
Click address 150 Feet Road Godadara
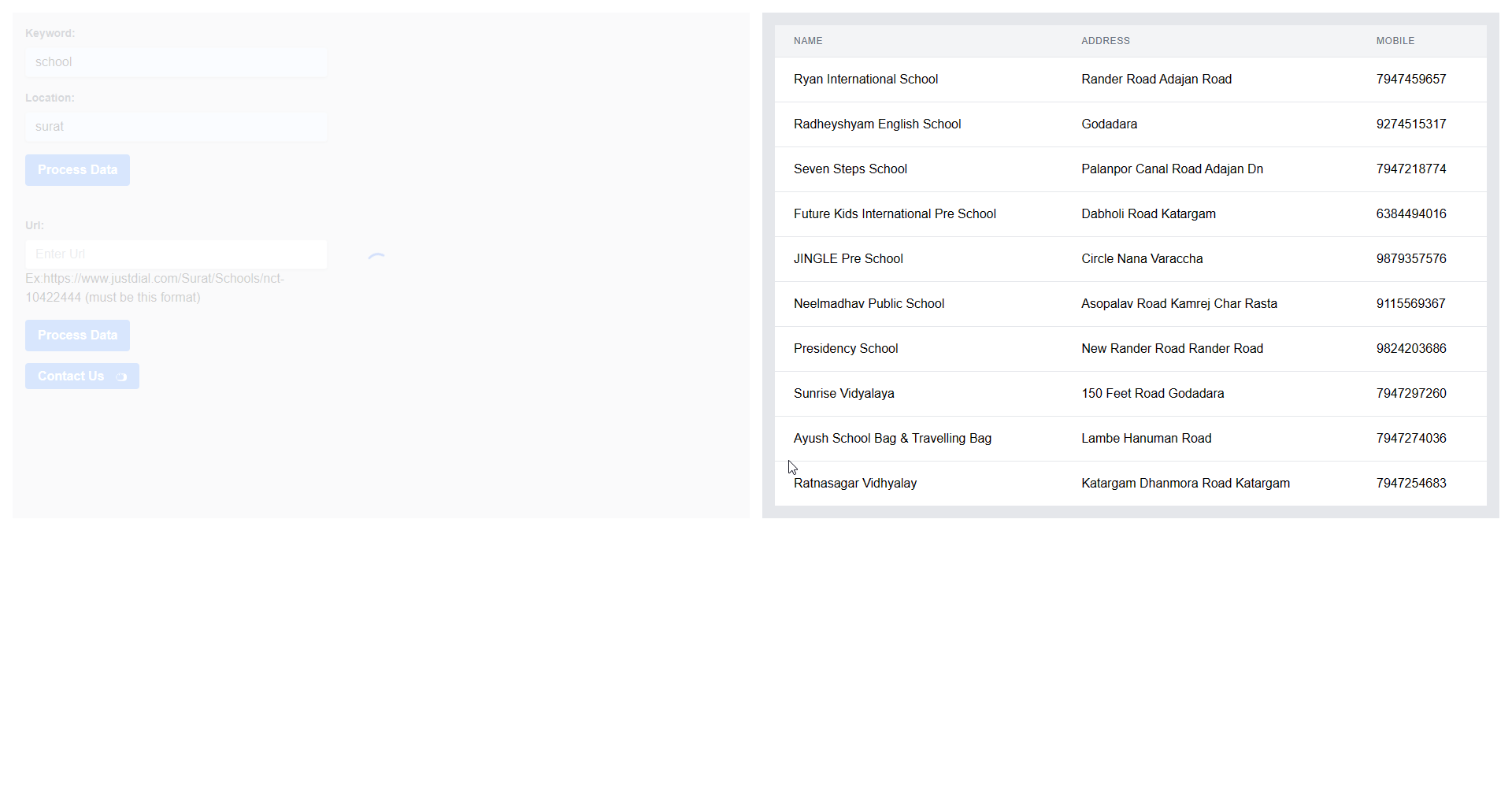pos(1152,394)
